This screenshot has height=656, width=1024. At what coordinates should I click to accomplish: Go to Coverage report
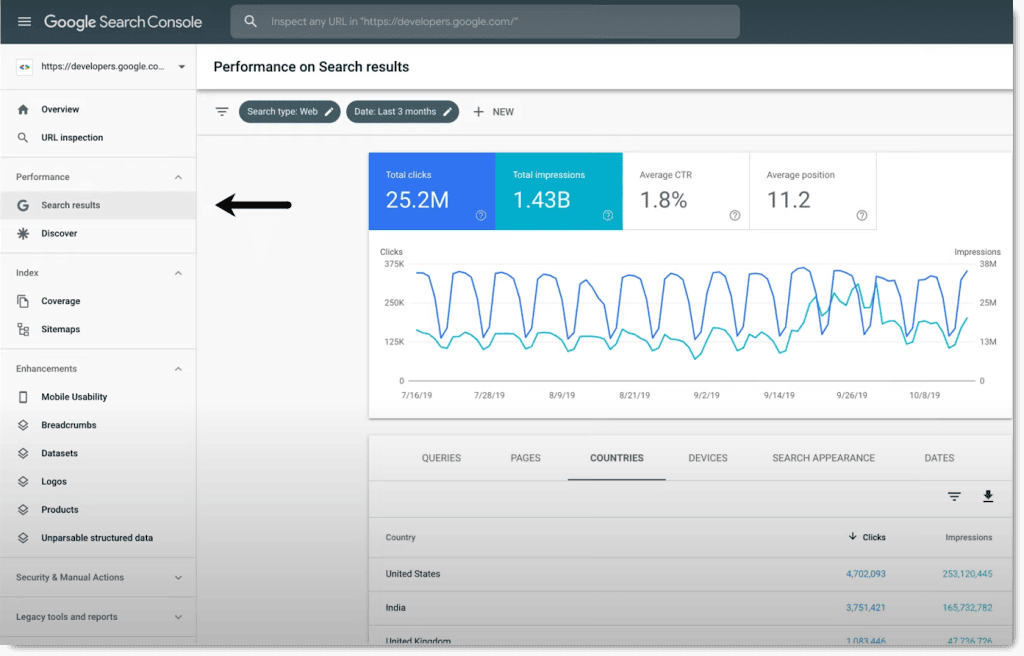[x=98, y=301]
